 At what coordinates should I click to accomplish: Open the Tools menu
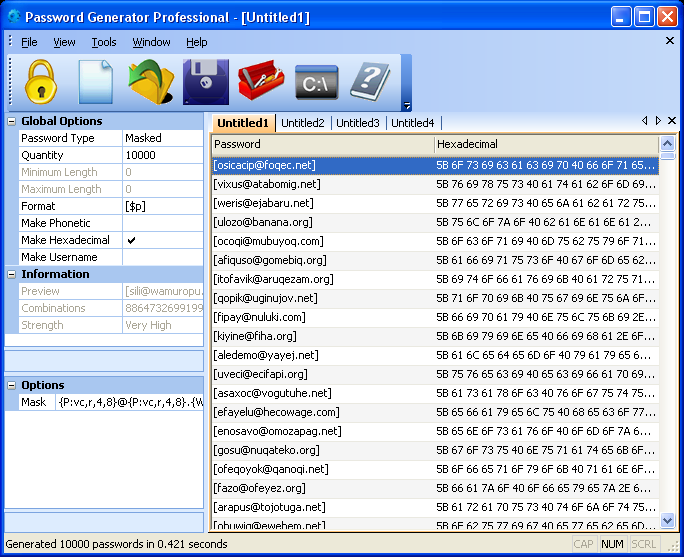104,42
